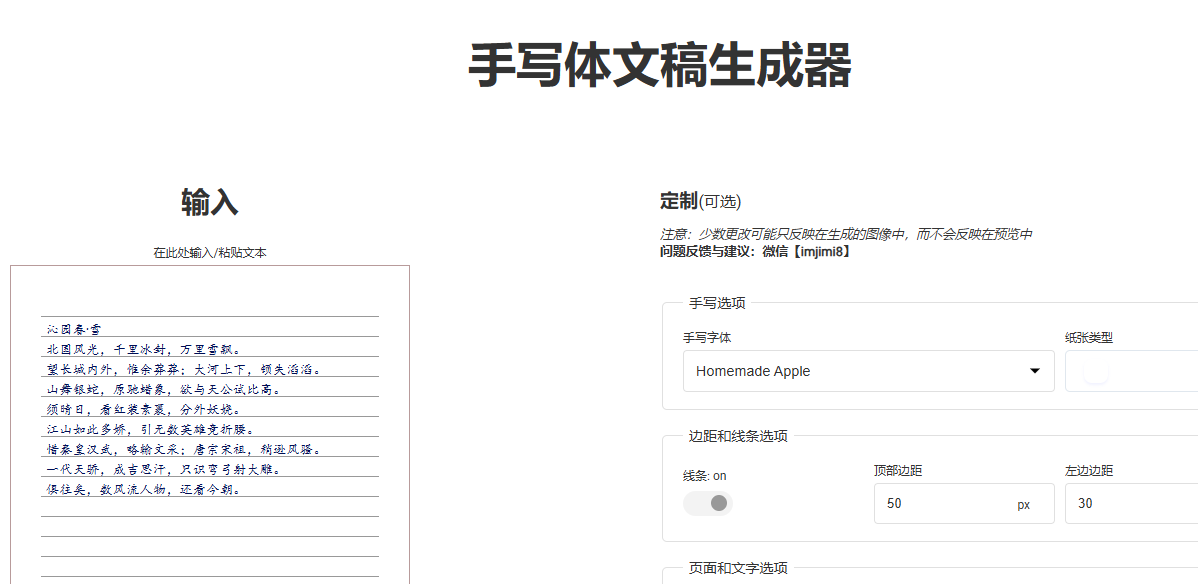
Task: Click the 手写体文稿生成器 page title
Action: (x=660, y=67)
